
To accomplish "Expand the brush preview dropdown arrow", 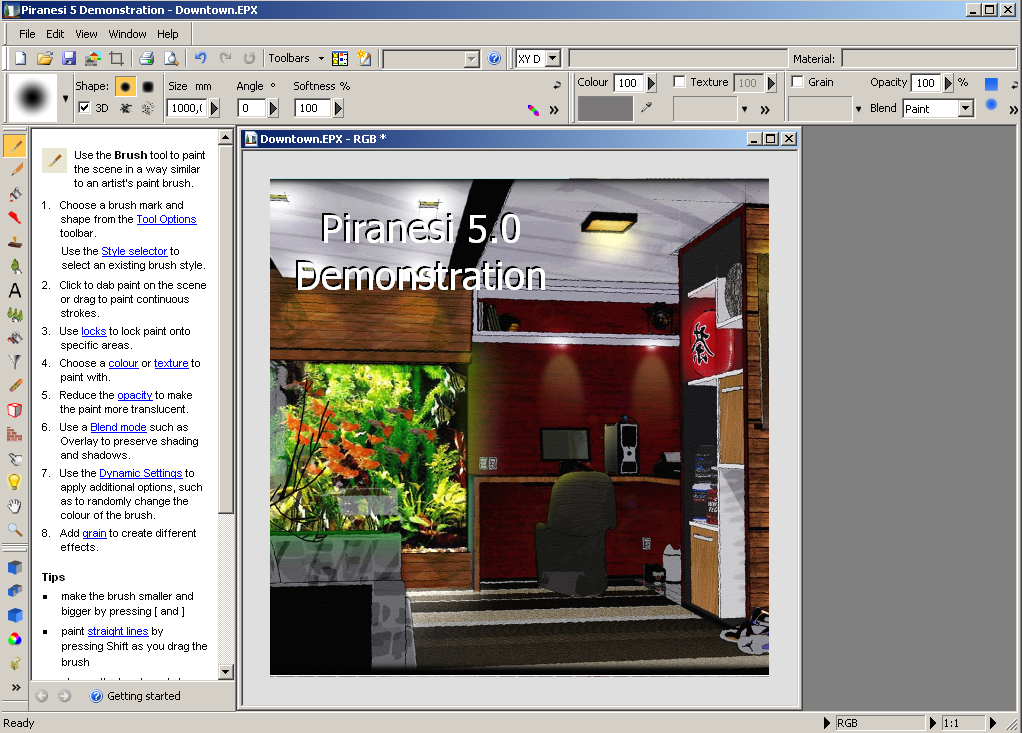I will click(65, 98).
